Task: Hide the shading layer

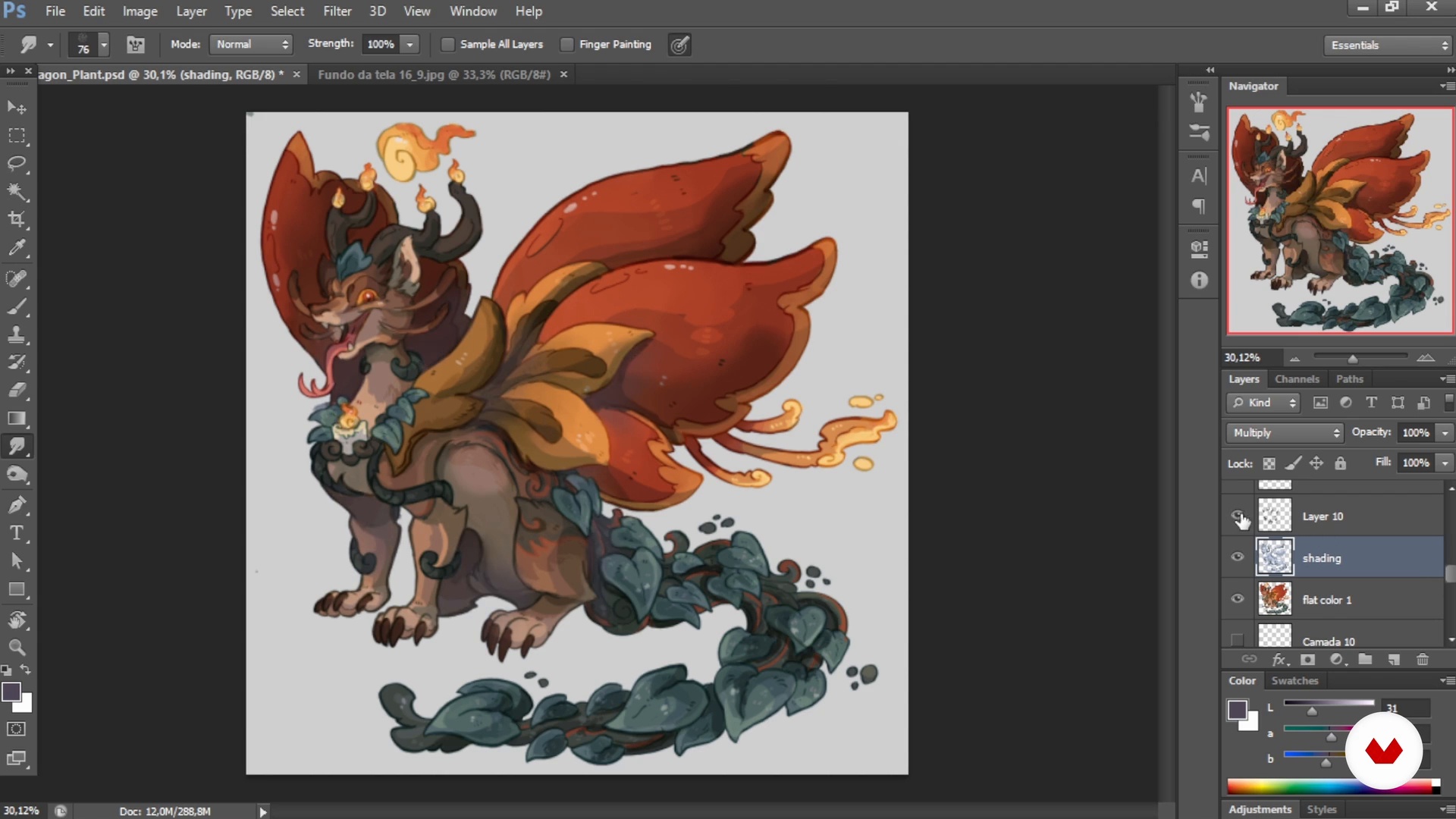Action: click(x=1237, y=557)
